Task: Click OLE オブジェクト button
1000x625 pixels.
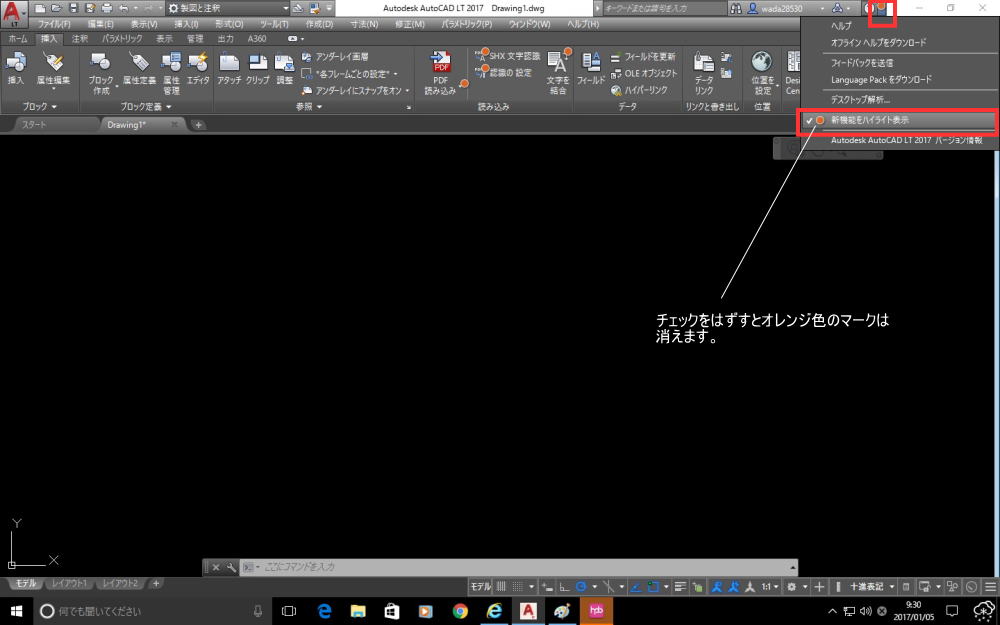Action: point(643,73)
